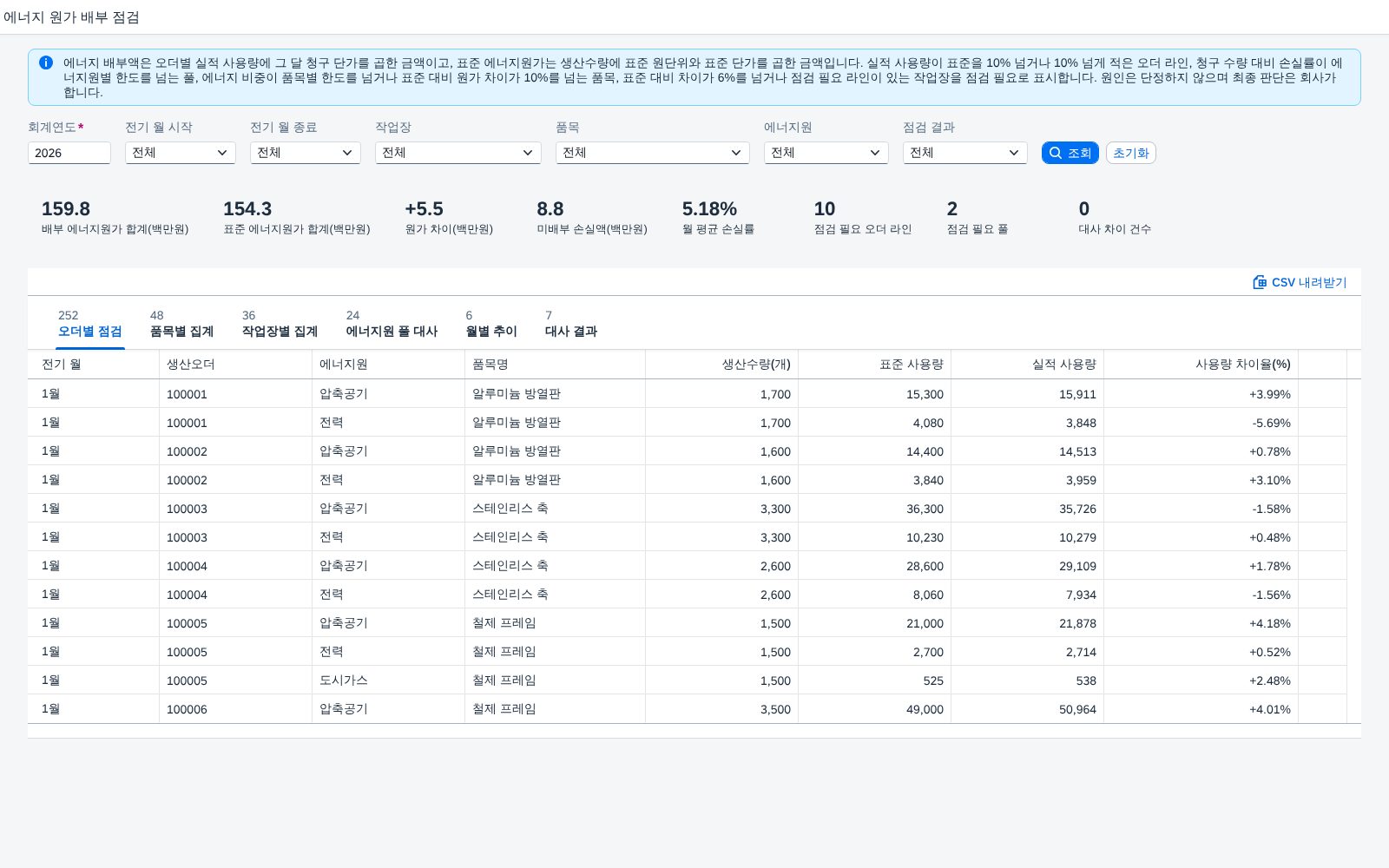This screenshot has width=1389, height=868.
Task: Click the info icon in the notice banner
Action: click(x=46, y=62)
